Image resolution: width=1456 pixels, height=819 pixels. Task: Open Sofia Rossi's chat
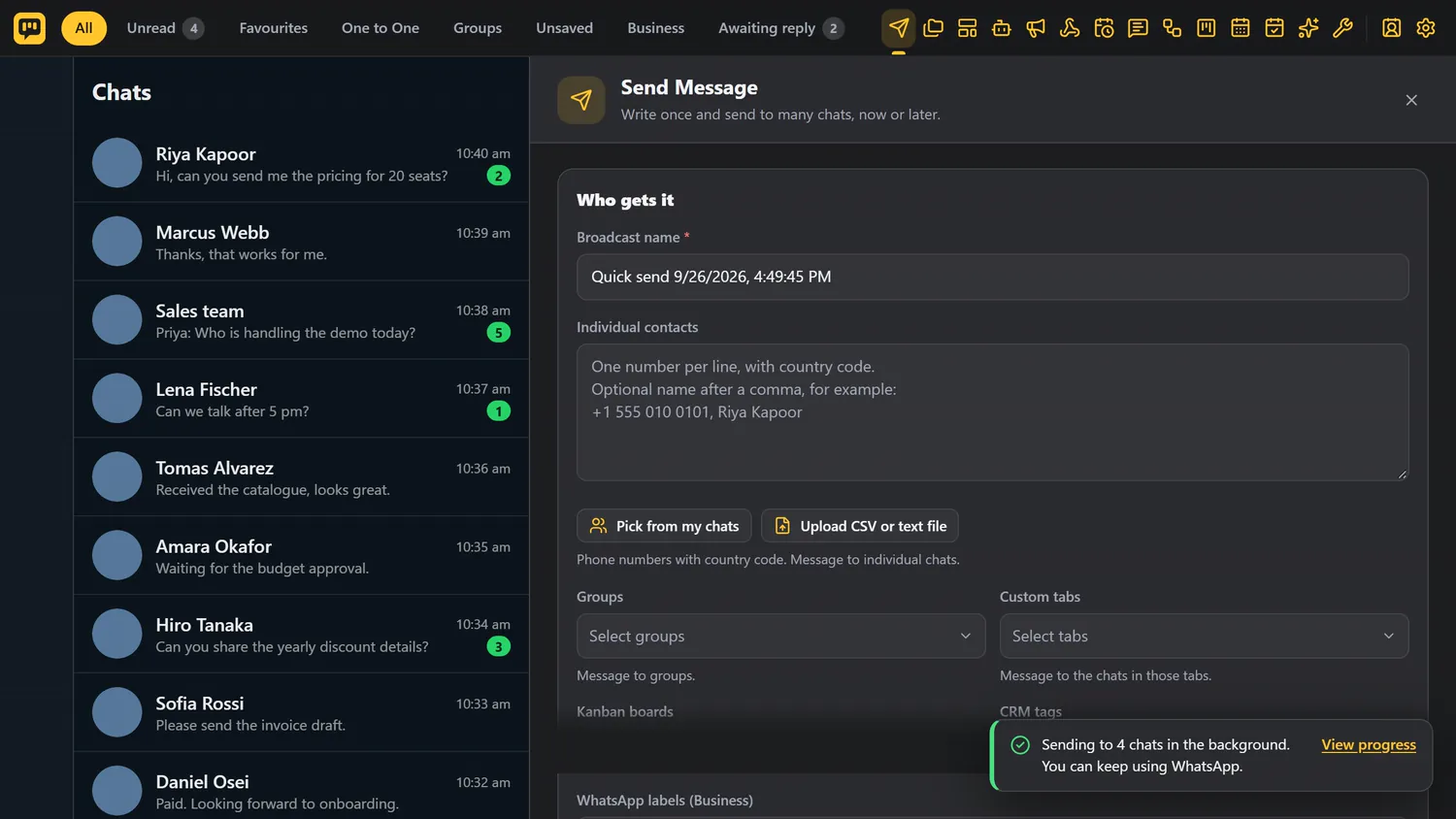[301, 713]
